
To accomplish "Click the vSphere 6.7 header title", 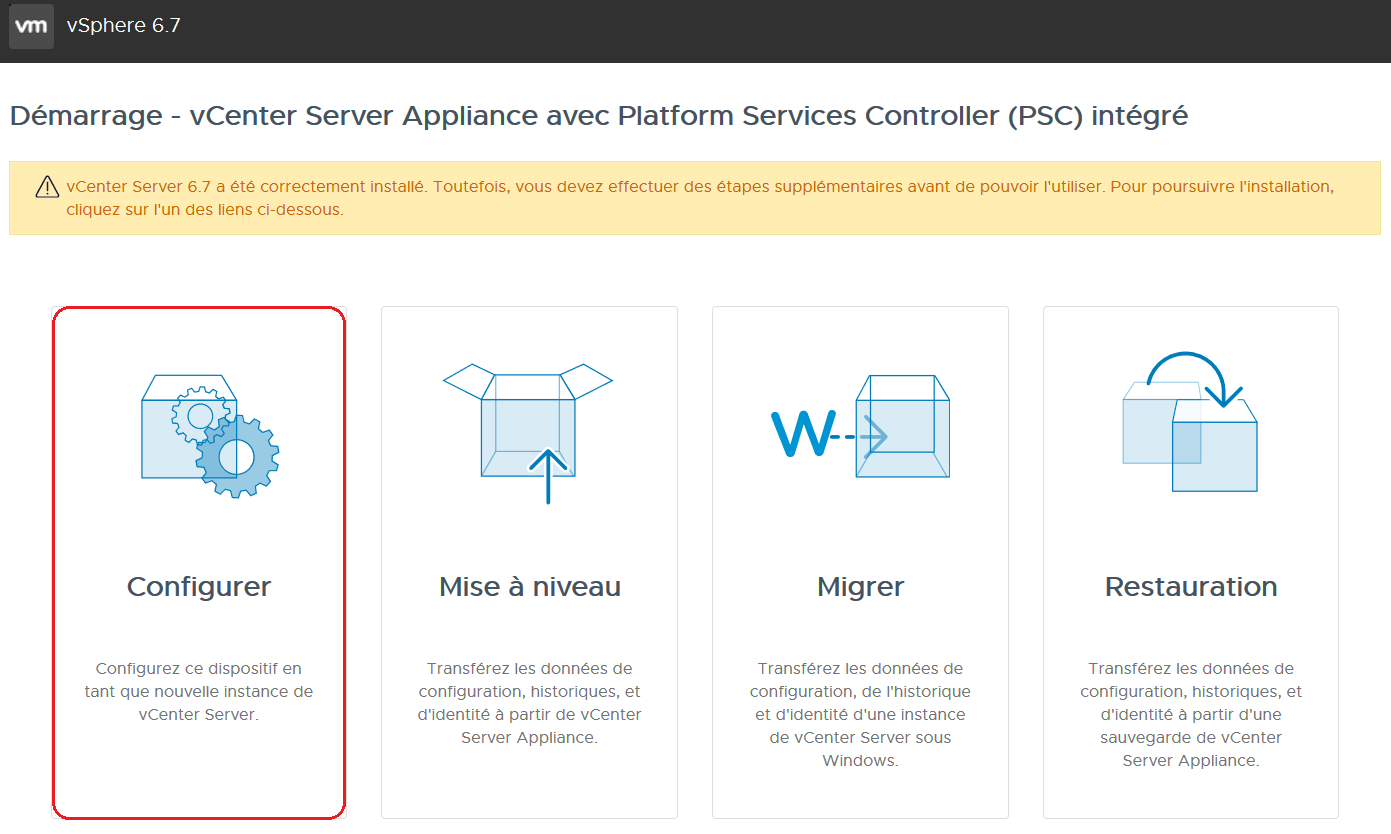I will pos(124,26).
